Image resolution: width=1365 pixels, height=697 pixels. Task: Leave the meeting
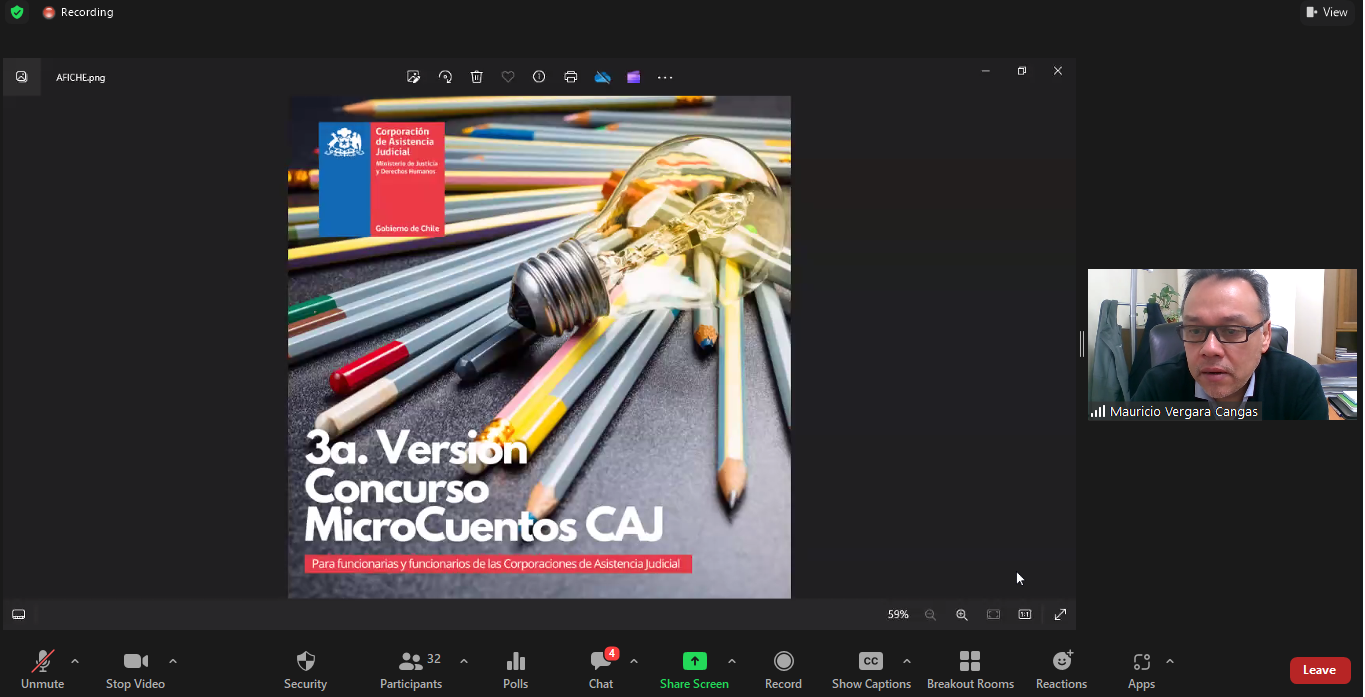point(1319,670)
